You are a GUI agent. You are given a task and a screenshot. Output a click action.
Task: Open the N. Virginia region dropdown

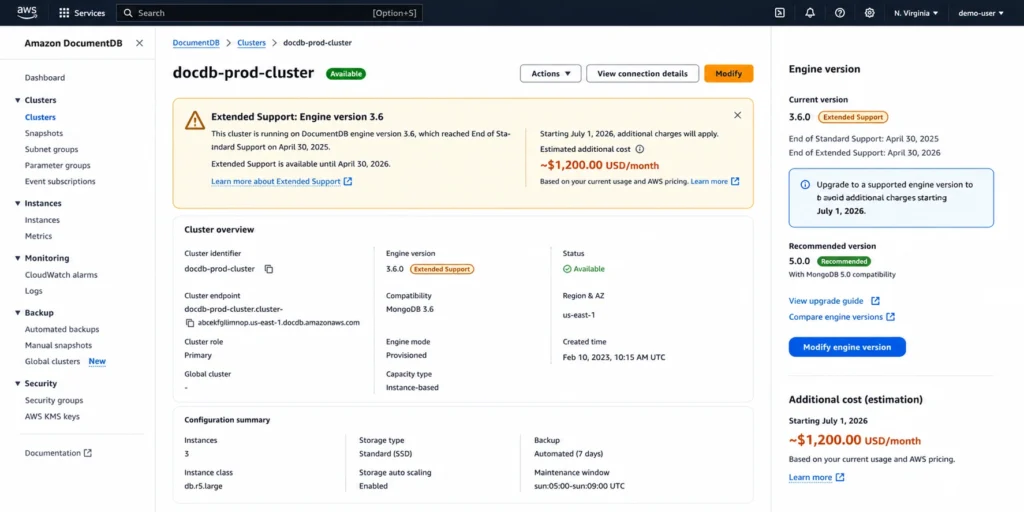click(916, 13)
